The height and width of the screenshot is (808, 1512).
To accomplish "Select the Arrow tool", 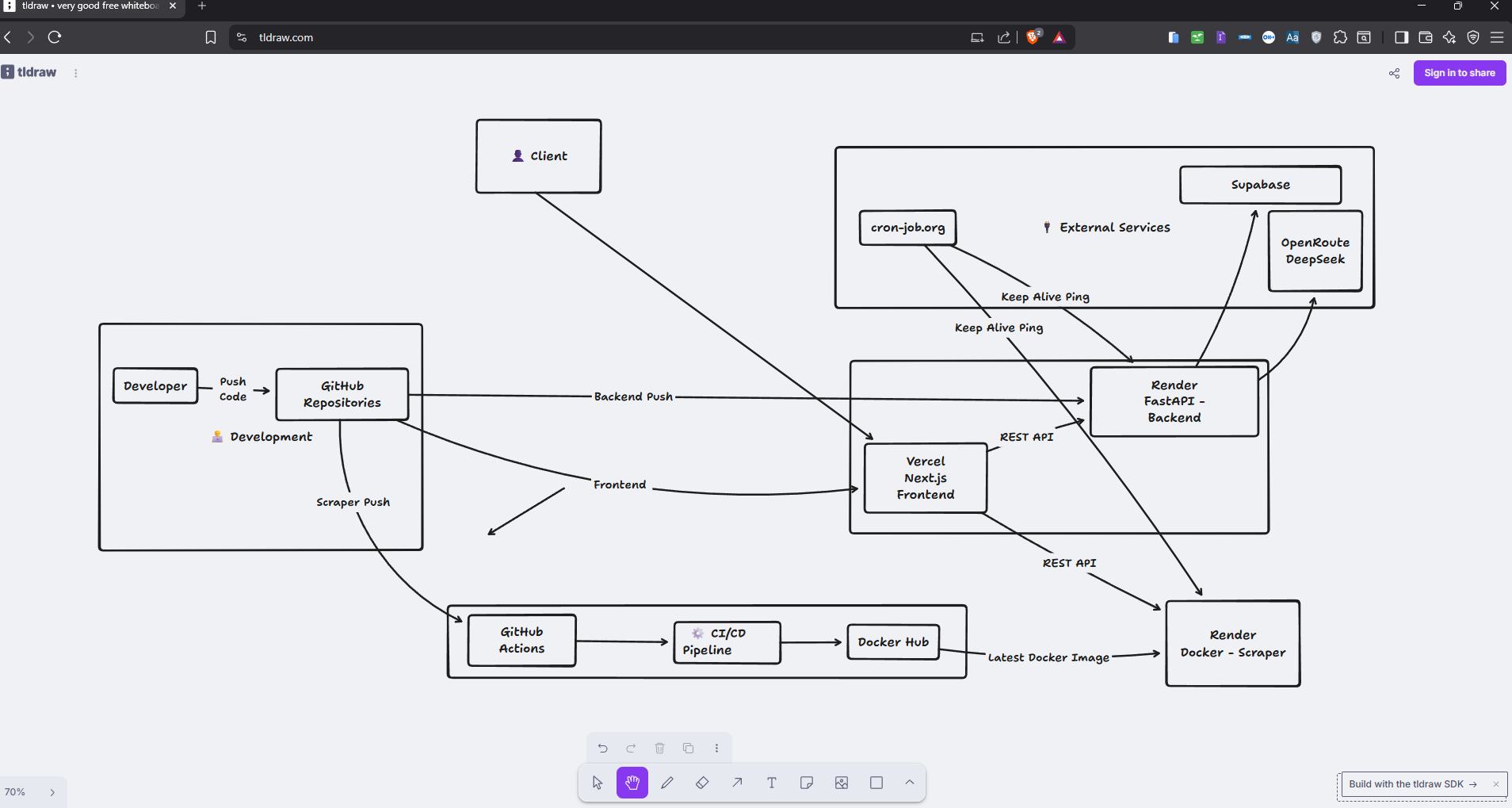I will (x=737, y=783).
